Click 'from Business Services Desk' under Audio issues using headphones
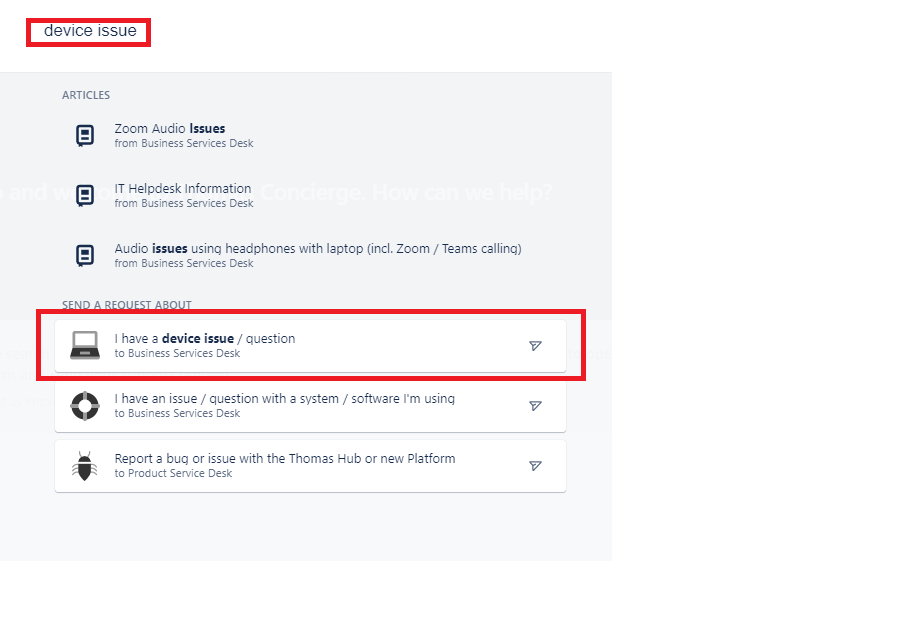This screenshot has width=923, height=628. (x=184, y=264)
